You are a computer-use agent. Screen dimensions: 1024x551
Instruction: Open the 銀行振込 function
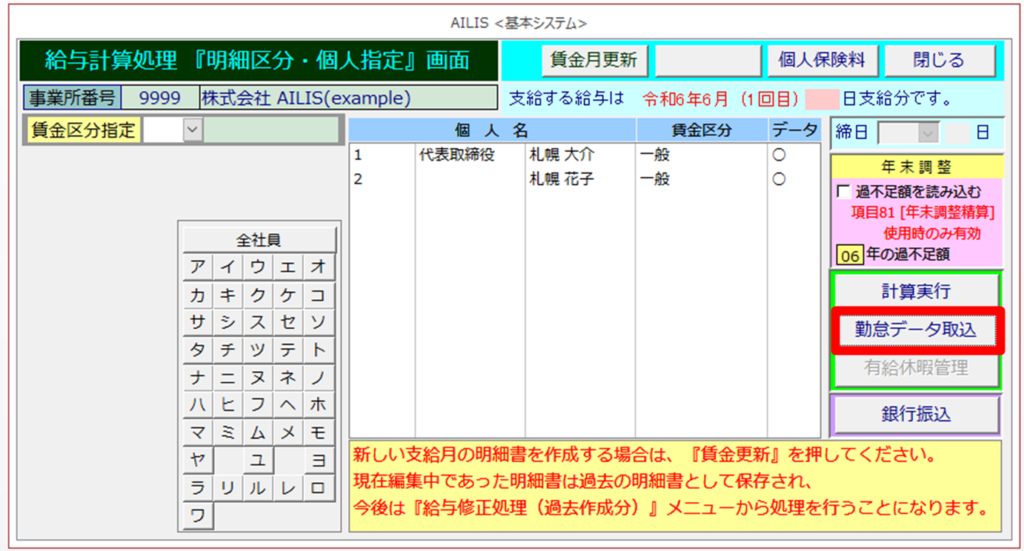[x=915, y=414]
